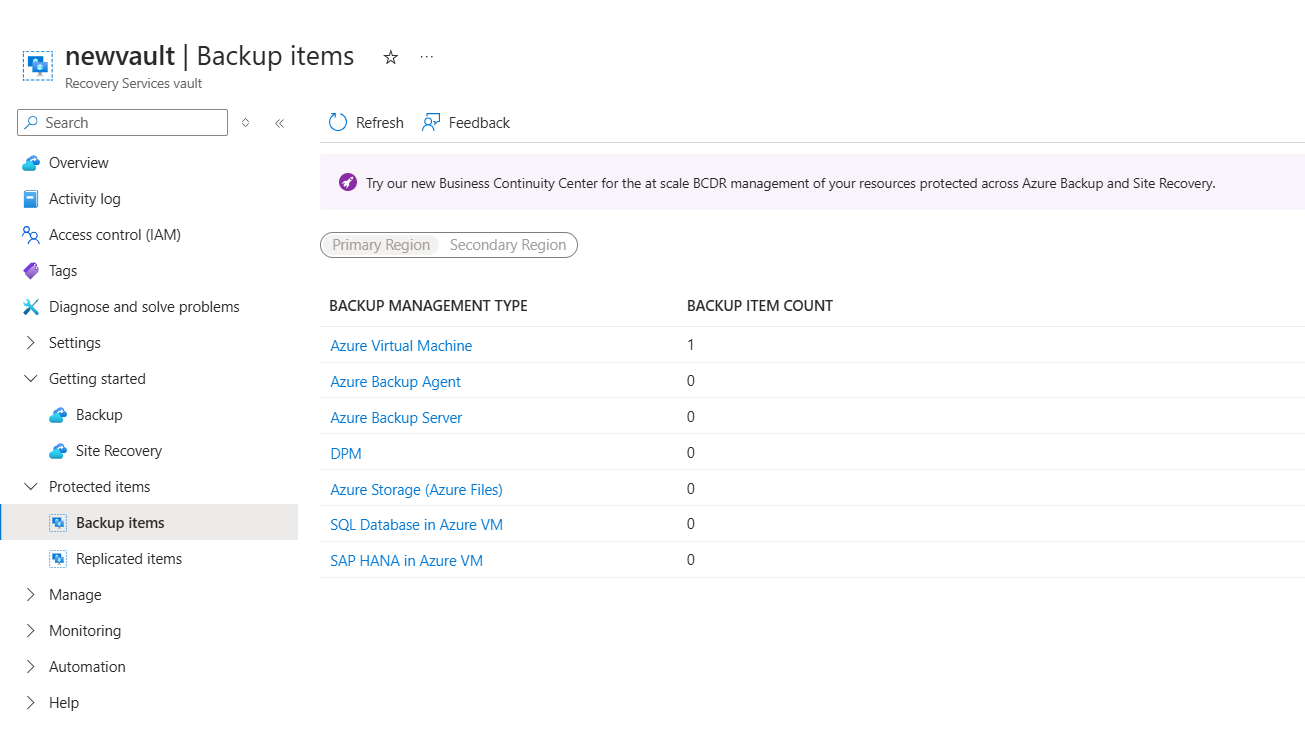Screen dimensions: 1305x739
Task: Click the Tags icon in sidebar
Action: (31, 271)
